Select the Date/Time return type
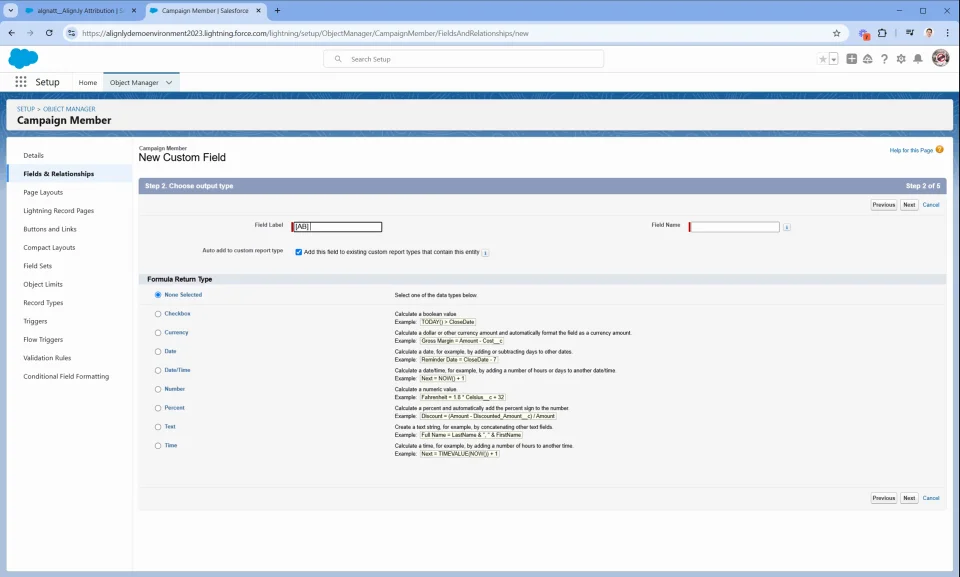Screen dimensions: 960x577 coord(158,371)
